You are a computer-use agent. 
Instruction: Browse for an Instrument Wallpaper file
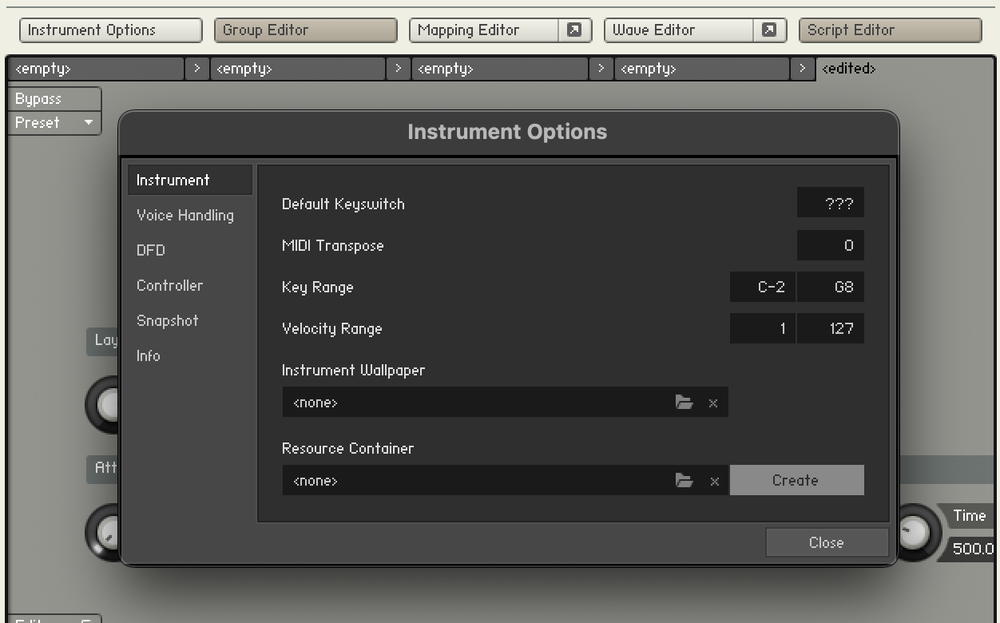click(x=684, y=402)
